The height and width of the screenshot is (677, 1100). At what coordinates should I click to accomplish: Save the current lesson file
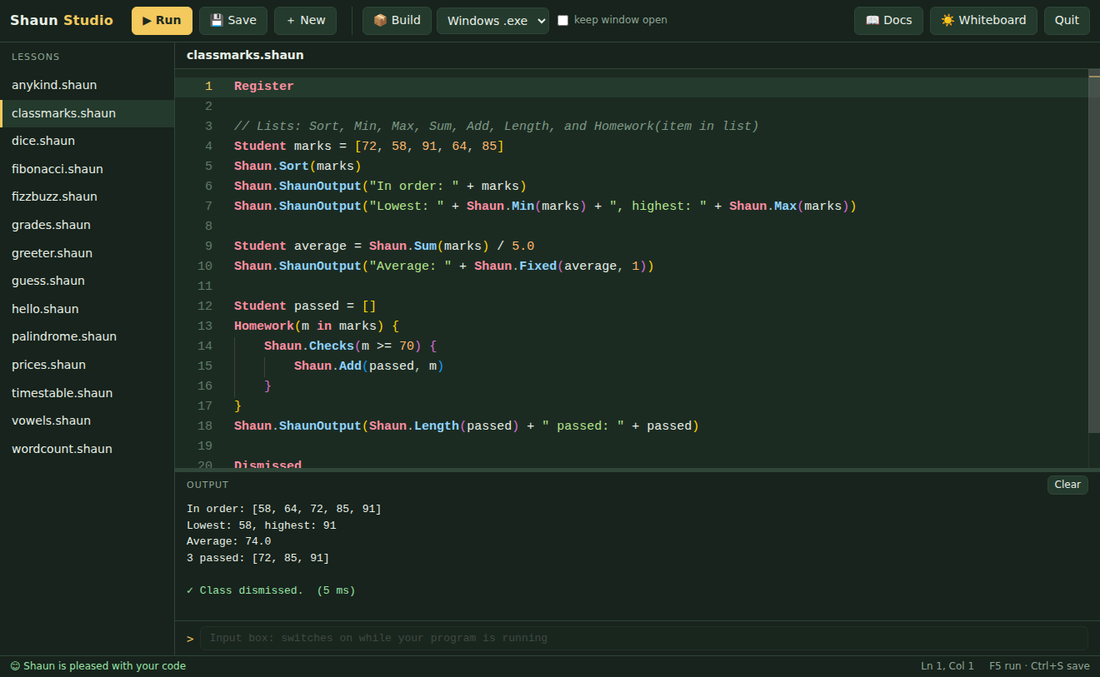click(x=233, y=20)
